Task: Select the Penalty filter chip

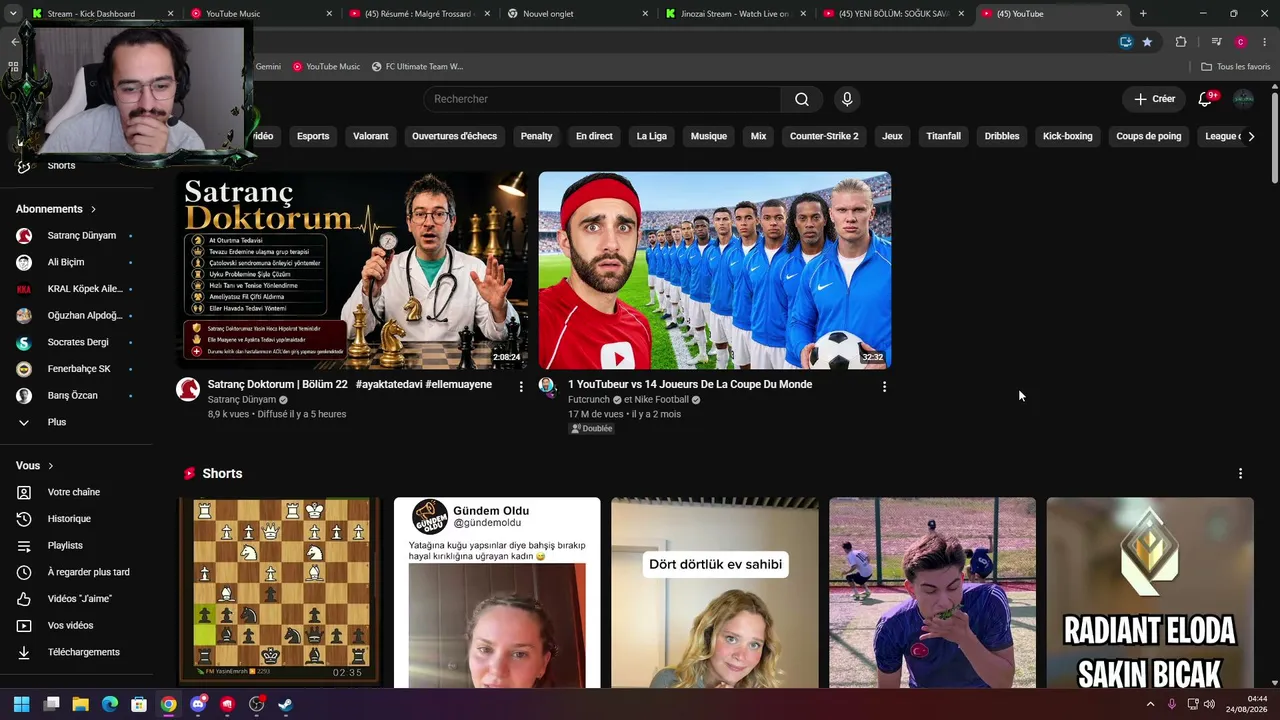Action: point(536,136)
